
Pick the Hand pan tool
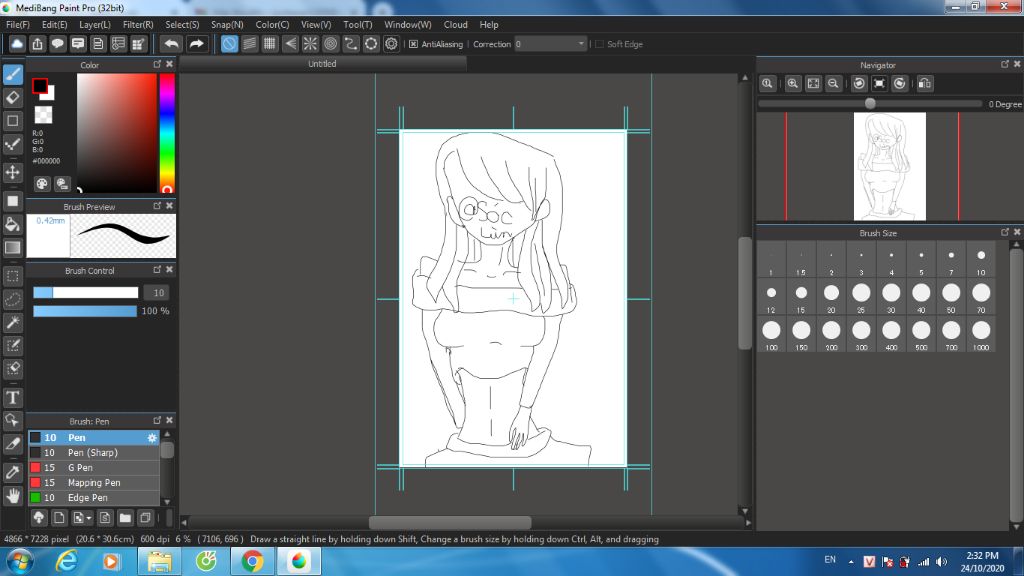click(x=13, y=495)
